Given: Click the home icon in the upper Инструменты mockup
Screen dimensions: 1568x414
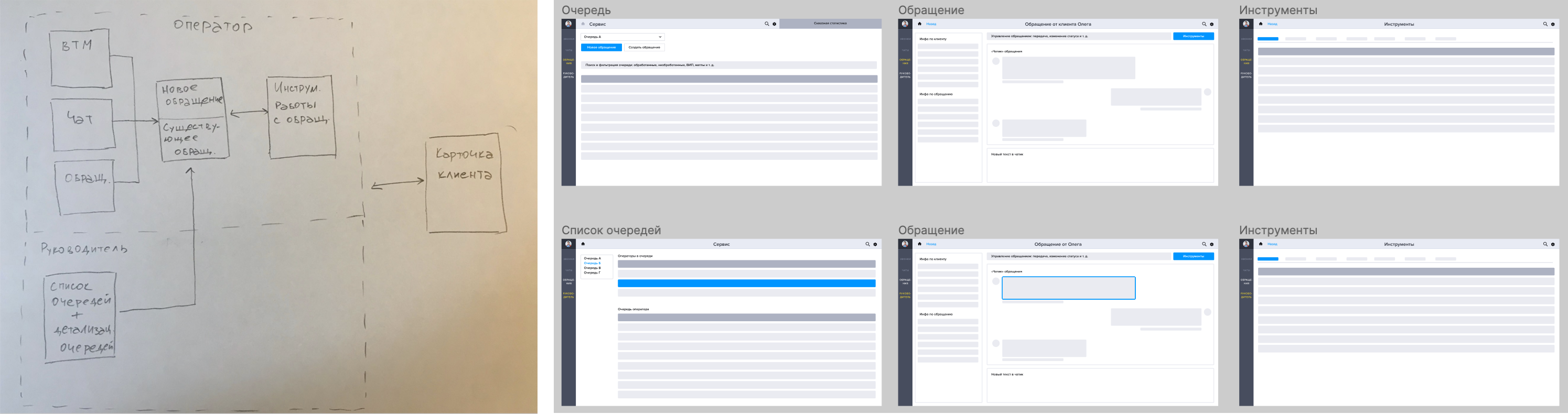Looking at the screenshot, I should click(x=1261, y=24).
